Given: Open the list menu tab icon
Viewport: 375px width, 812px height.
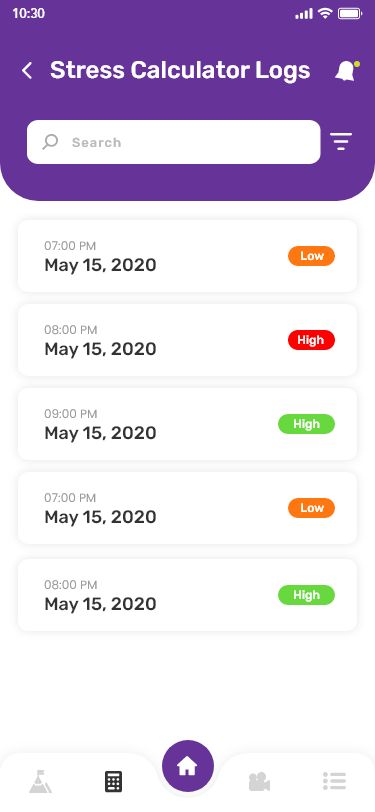Looking at the screenshot, I should [x=334, y=781].
